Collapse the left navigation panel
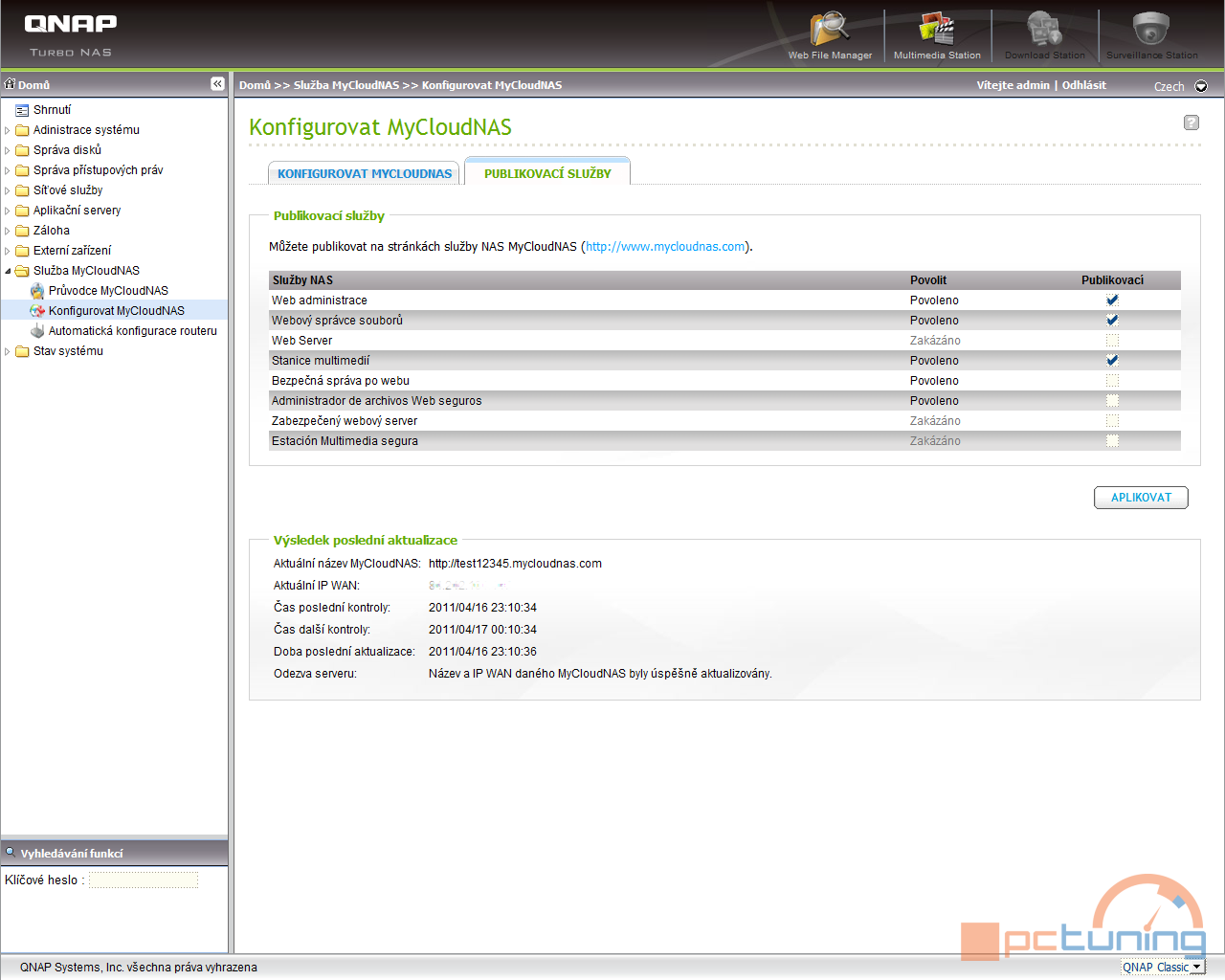1225x980 pixels. point(217,84)
